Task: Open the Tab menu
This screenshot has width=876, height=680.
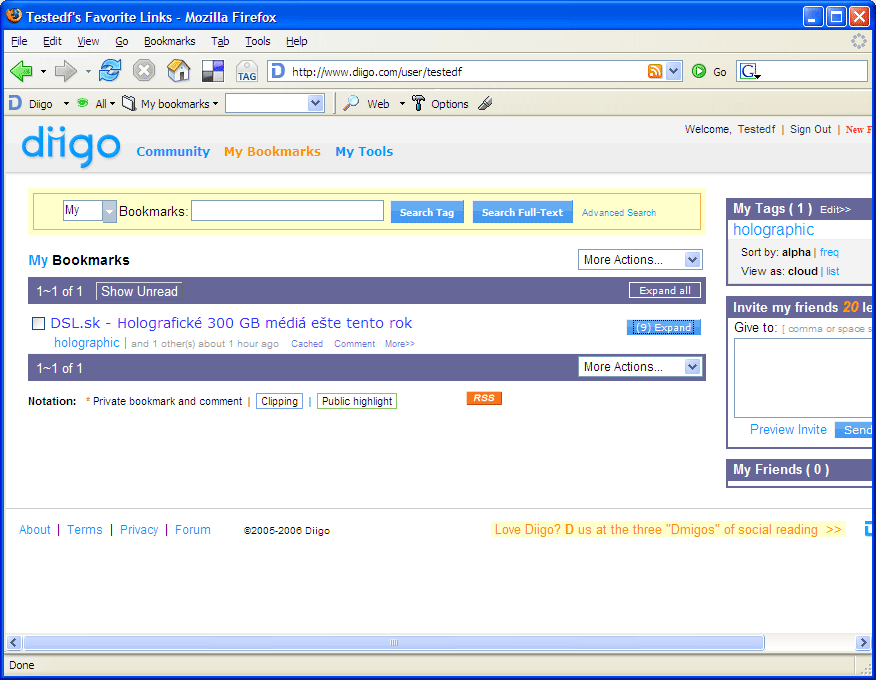Action: pos(220,41)
